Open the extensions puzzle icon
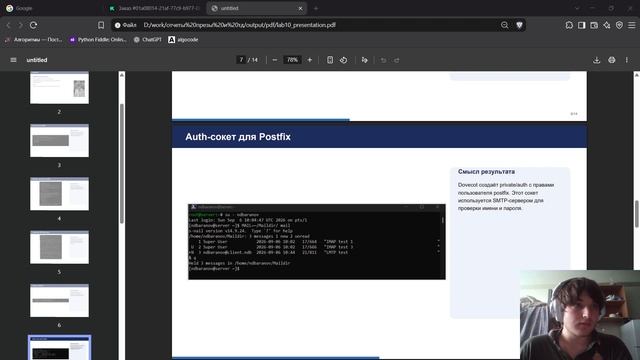 (569, 25)
